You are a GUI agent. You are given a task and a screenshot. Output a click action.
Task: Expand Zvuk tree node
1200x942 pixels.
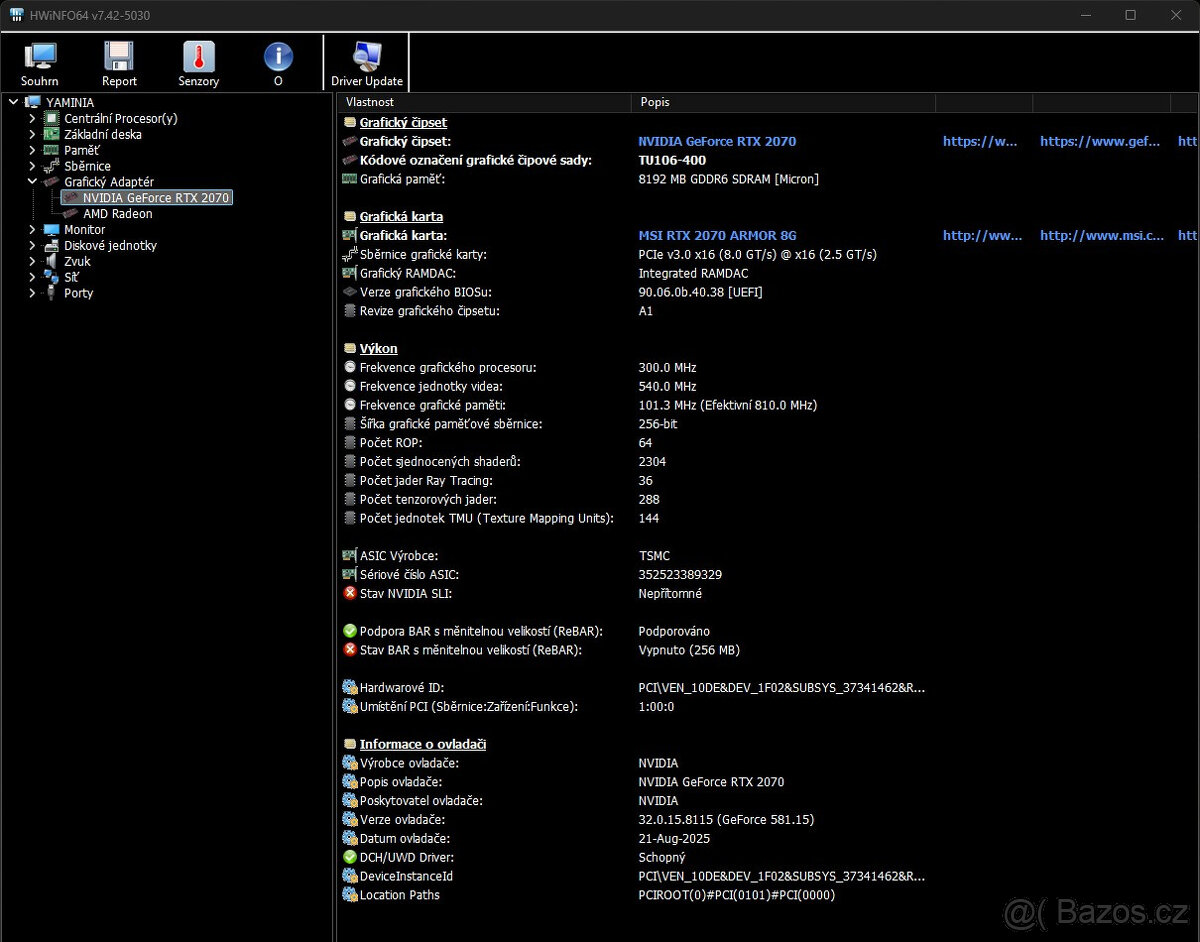[32, 261]
